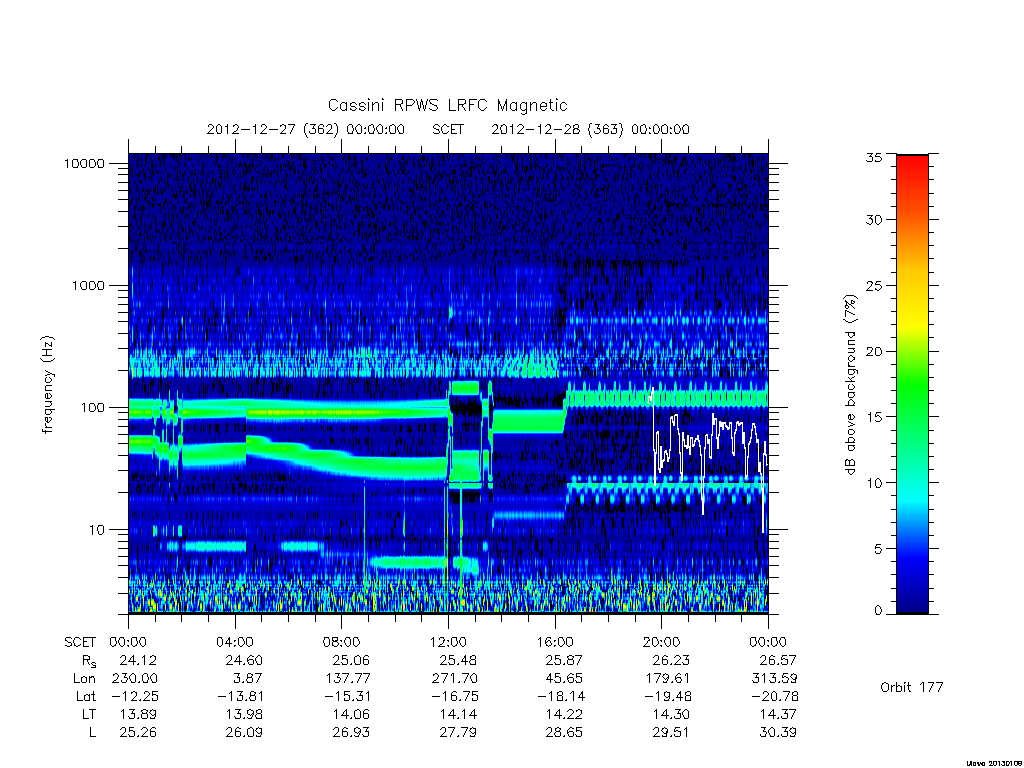Click color bar tick label '25'
1024x768 pixels.
[873, 285]
